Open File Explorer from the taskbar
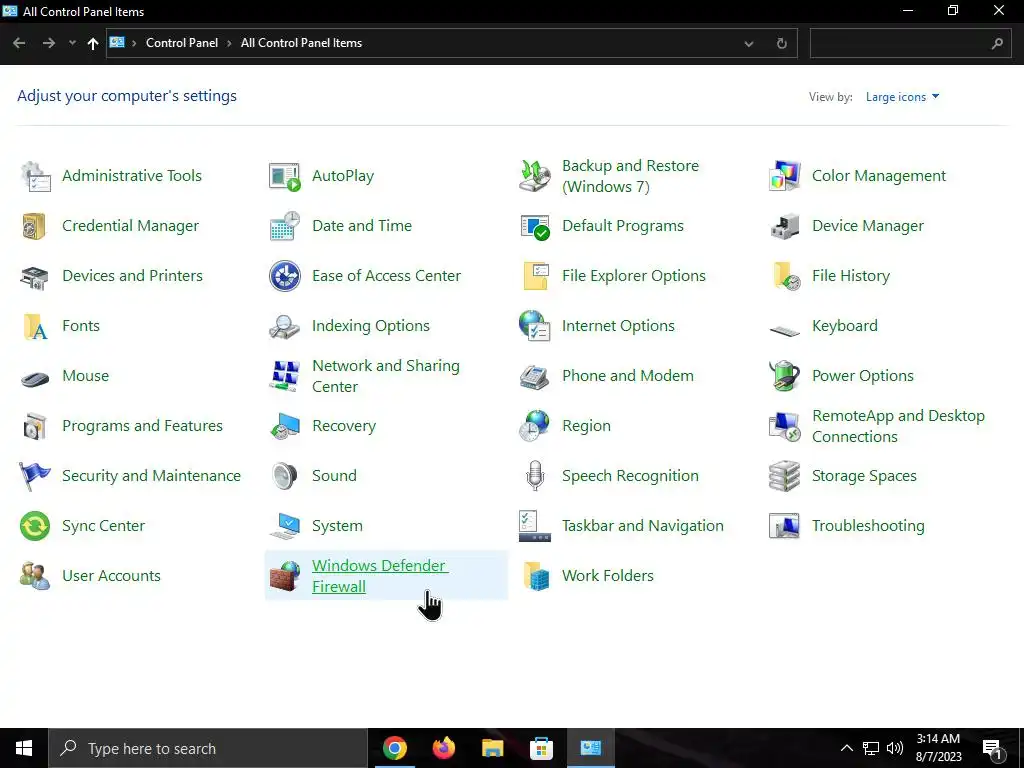 (x=492, y=748)
